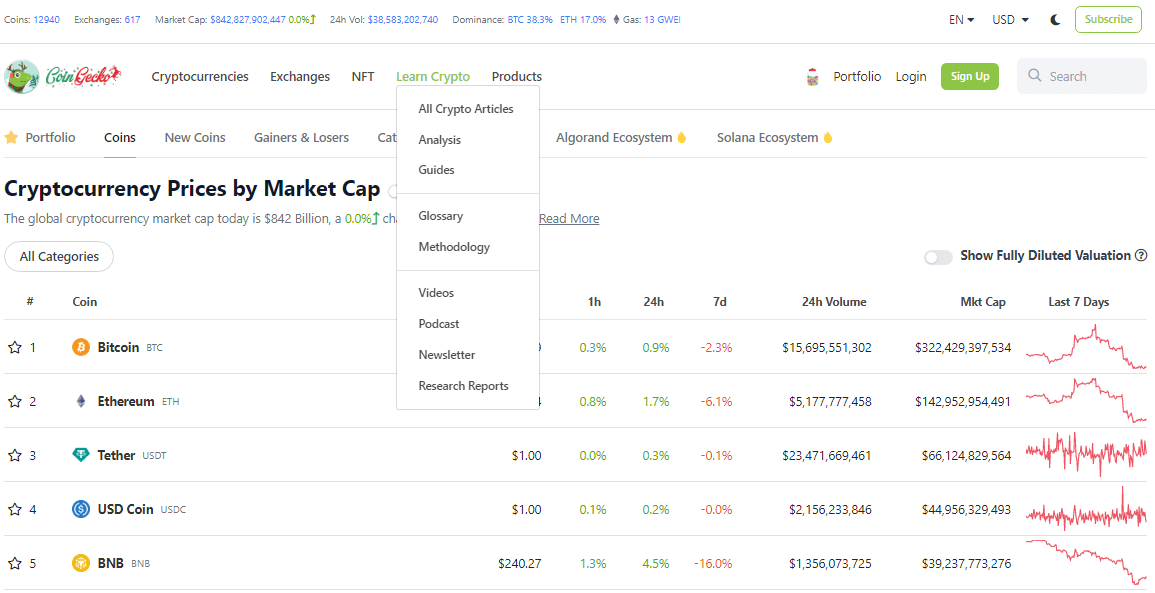Click the Read More link
Screen dimensions: 1155x593
(x=569, y=219)
